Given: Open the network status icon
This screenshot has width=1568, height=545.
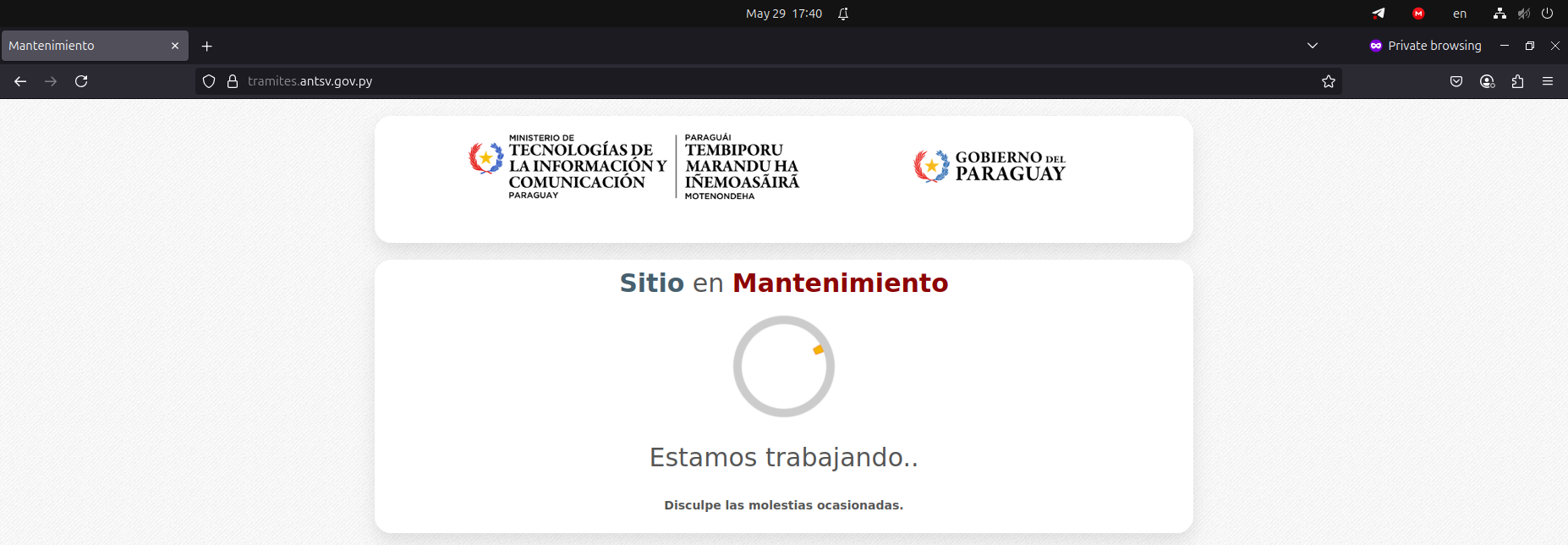Looking at the screenshot, I should click(1499, 14).
